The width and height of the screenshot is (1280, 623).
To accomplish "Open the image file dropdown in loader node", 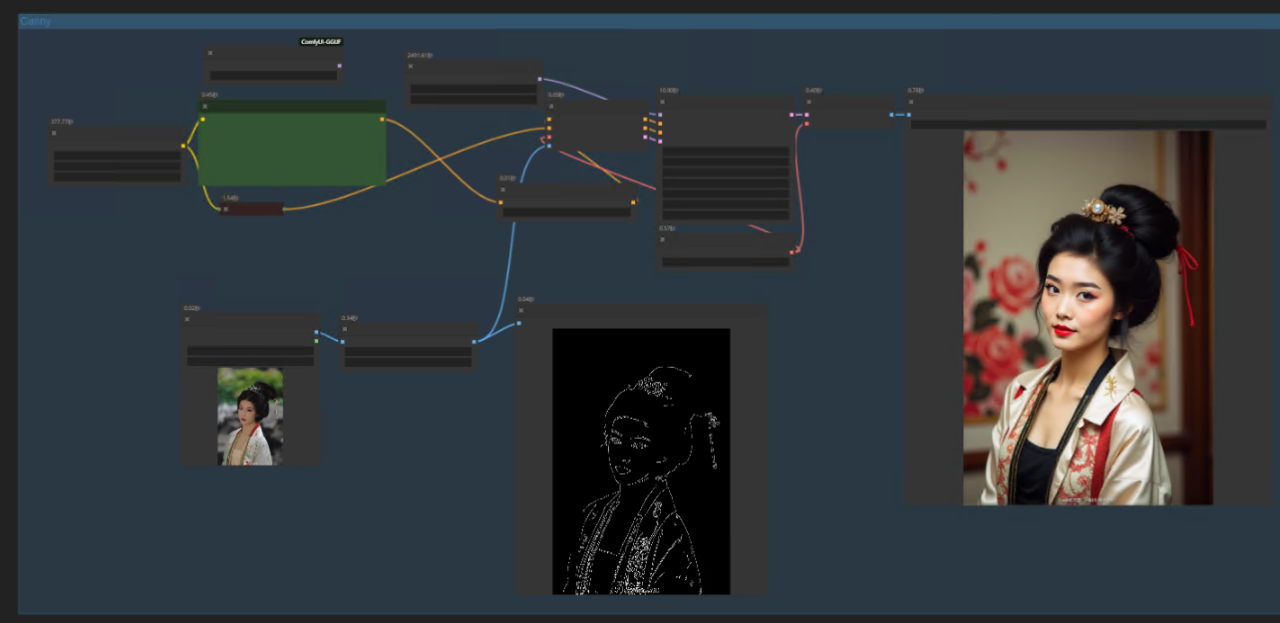I will pos(250,351).
